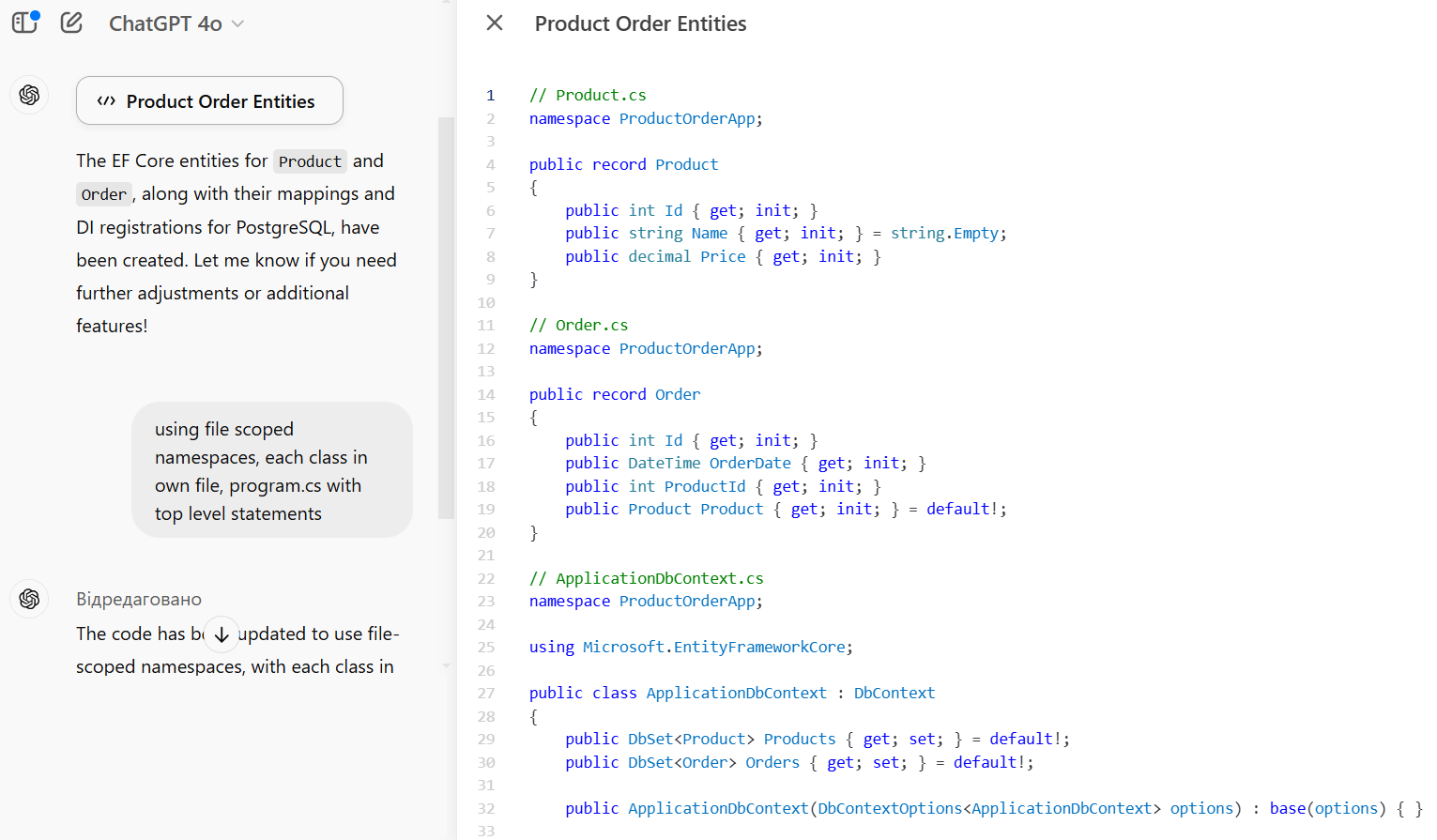This screenshot has height=840, width=1437.
Task: Click the 'namespace ProductOrderApp;' line 23
Action: pos(646,601)
